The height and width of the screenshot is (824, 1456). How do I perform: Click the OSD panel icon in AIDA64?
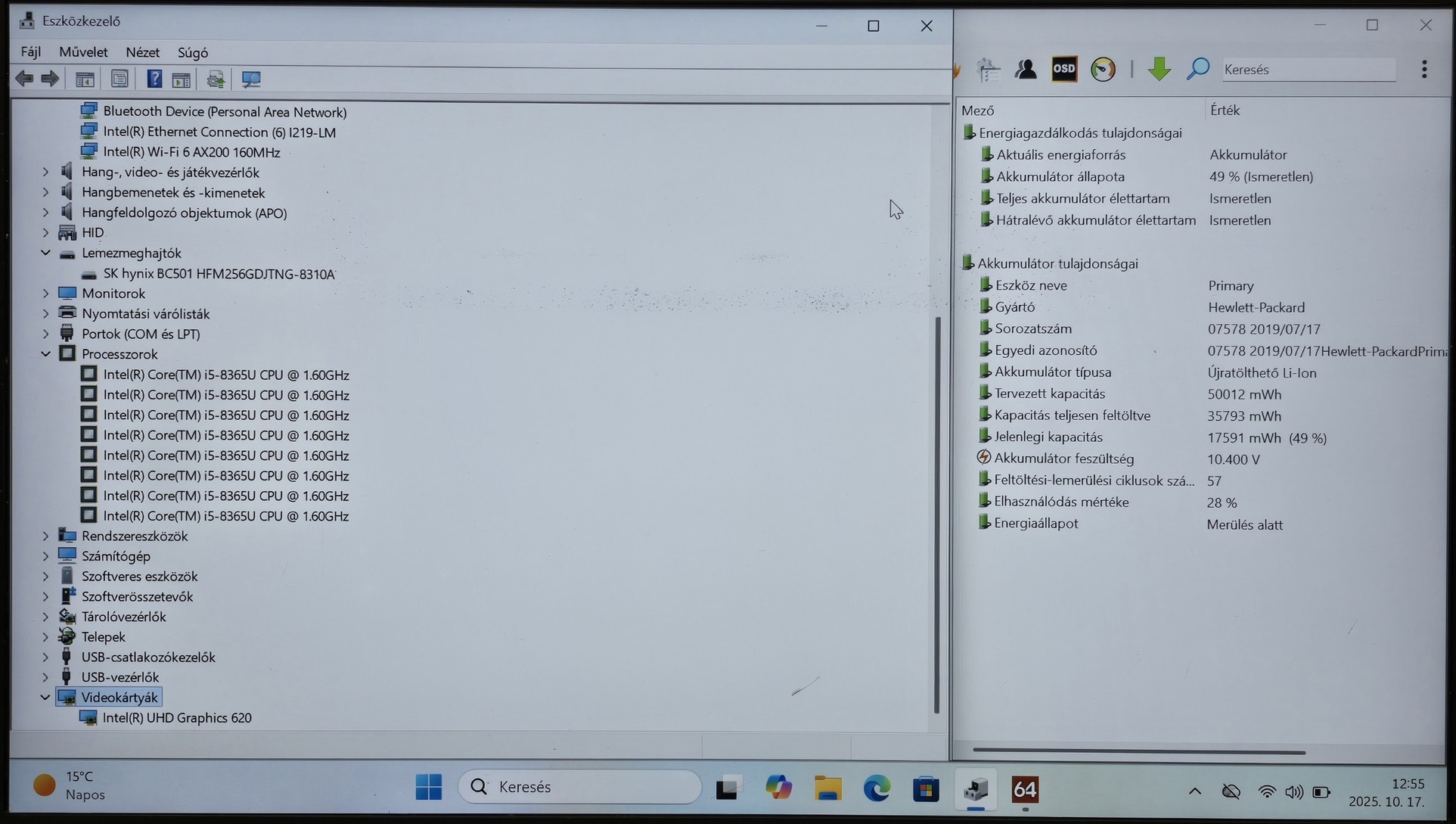pos(1064,69)
